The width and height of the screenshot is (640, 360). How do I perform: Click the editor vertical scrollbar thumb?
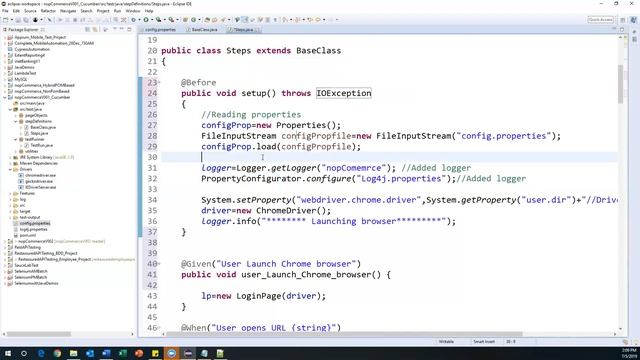click(x=620, y=84)
